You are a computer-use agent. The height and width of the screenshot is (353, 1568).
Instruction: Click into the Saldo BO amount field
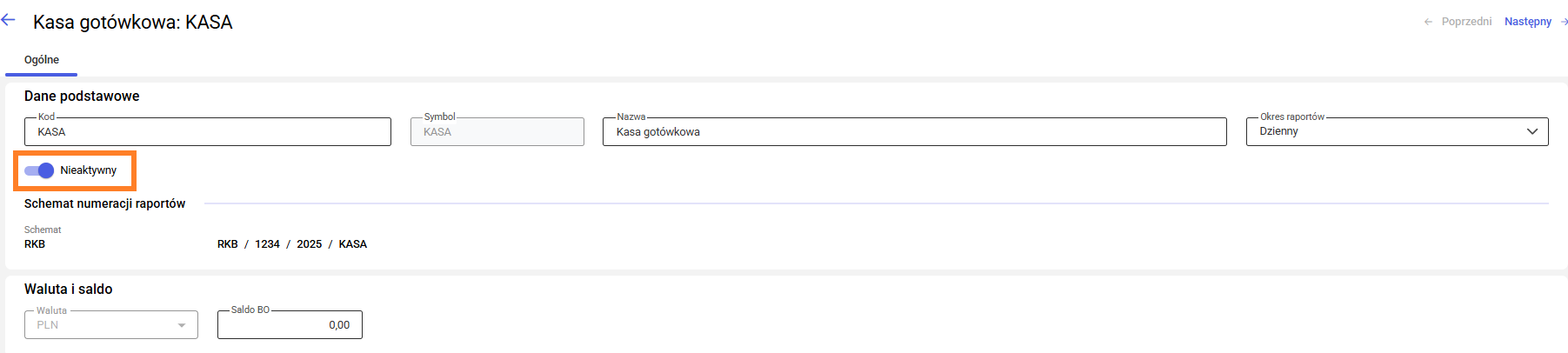click(x=290, y=325)
